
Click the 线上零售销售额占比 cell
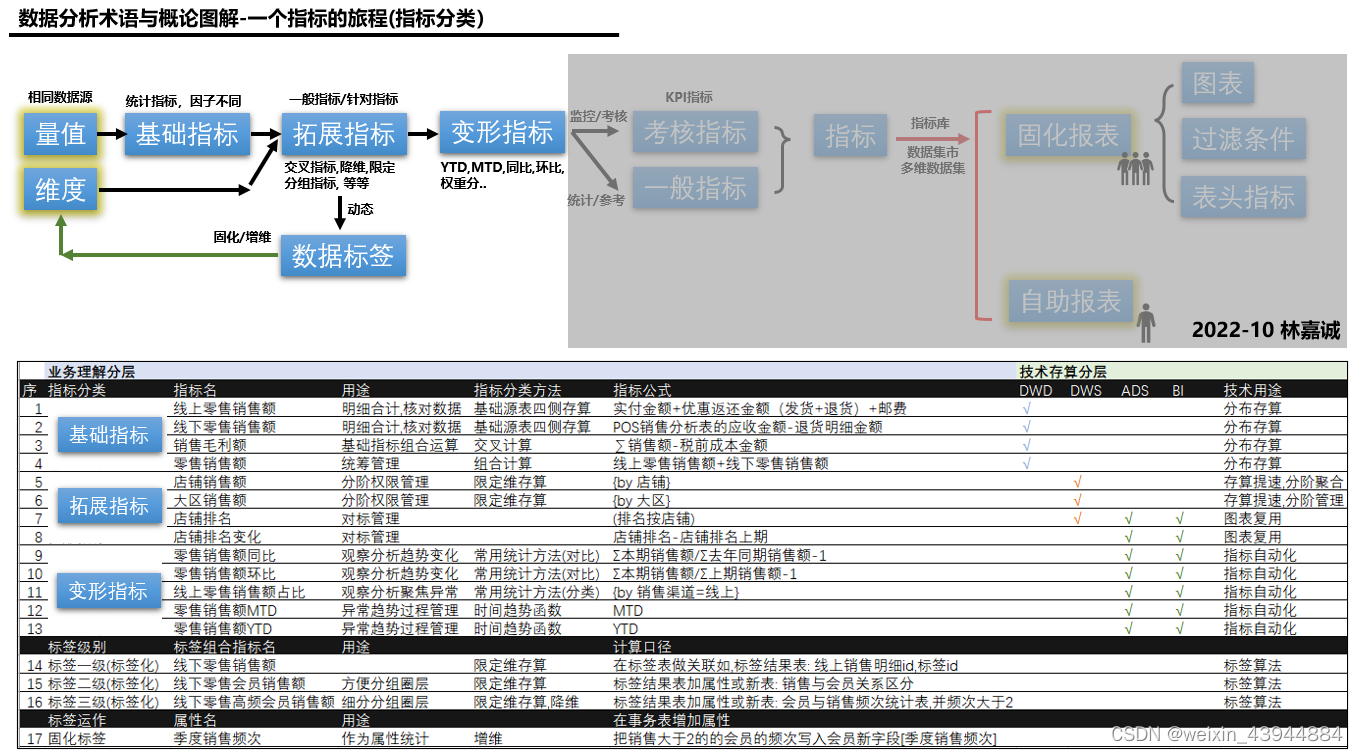click(x=239, y=592)
